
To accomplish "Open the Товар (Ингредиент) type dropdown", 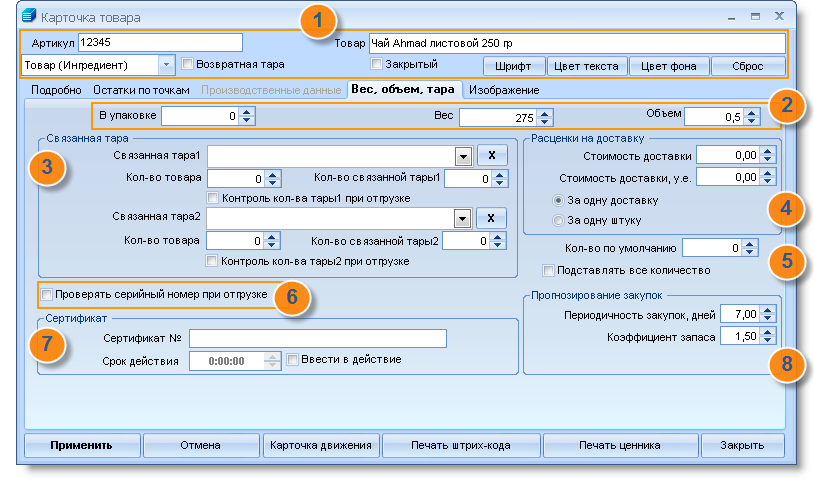I will tap(166, 65).
